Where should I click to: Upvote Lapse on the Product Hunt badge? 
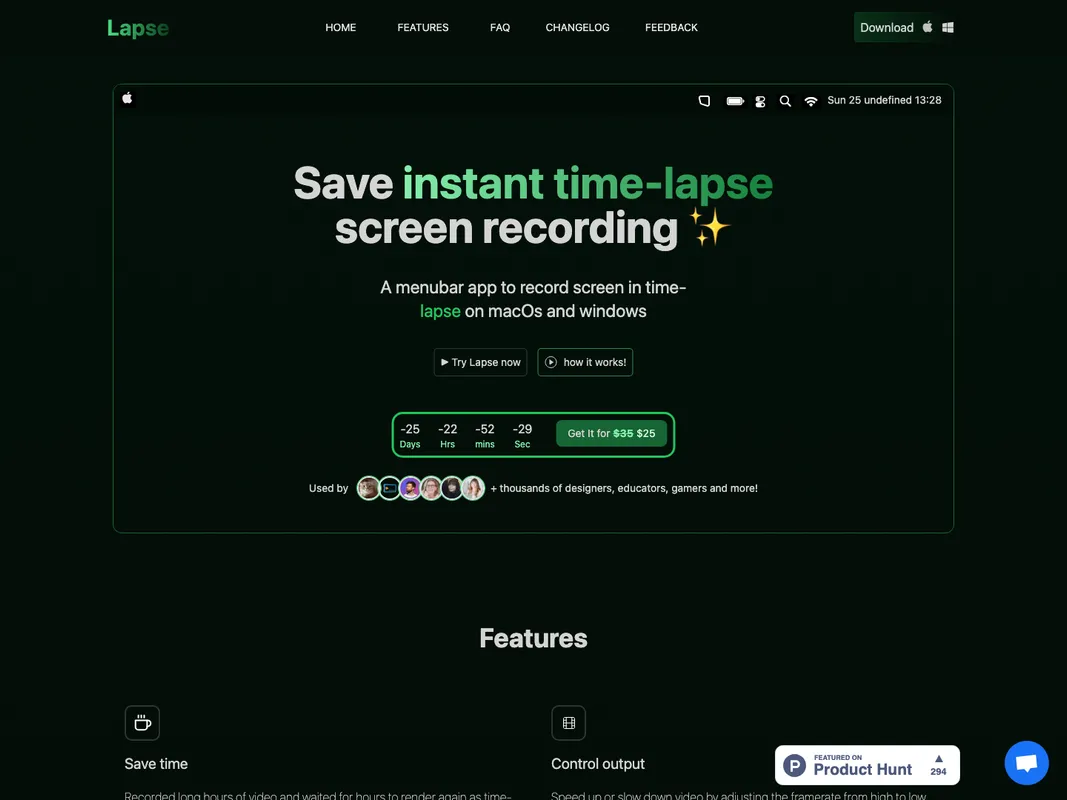point(938,764)
